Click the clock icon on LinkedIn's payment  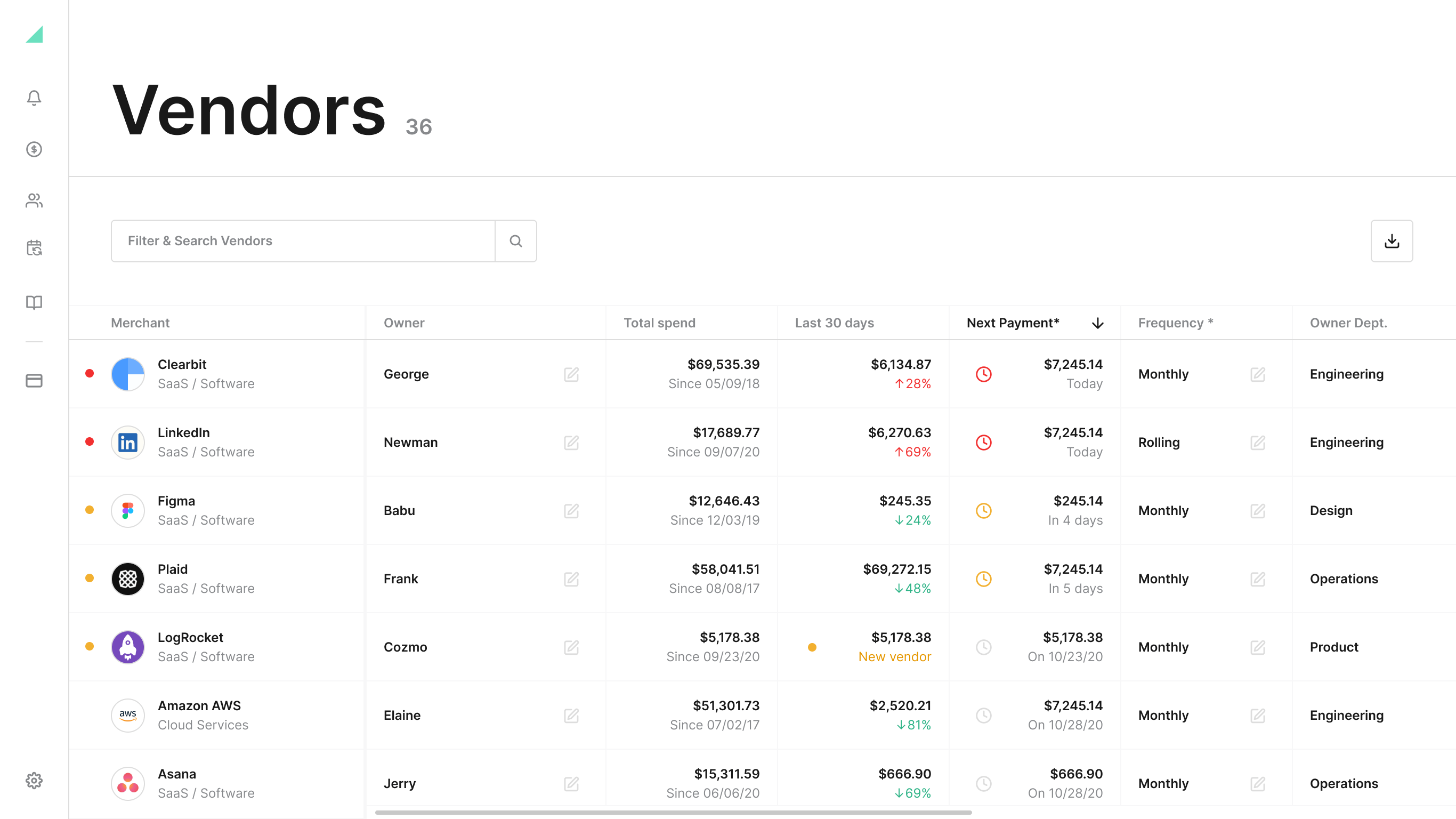point(983,443)
